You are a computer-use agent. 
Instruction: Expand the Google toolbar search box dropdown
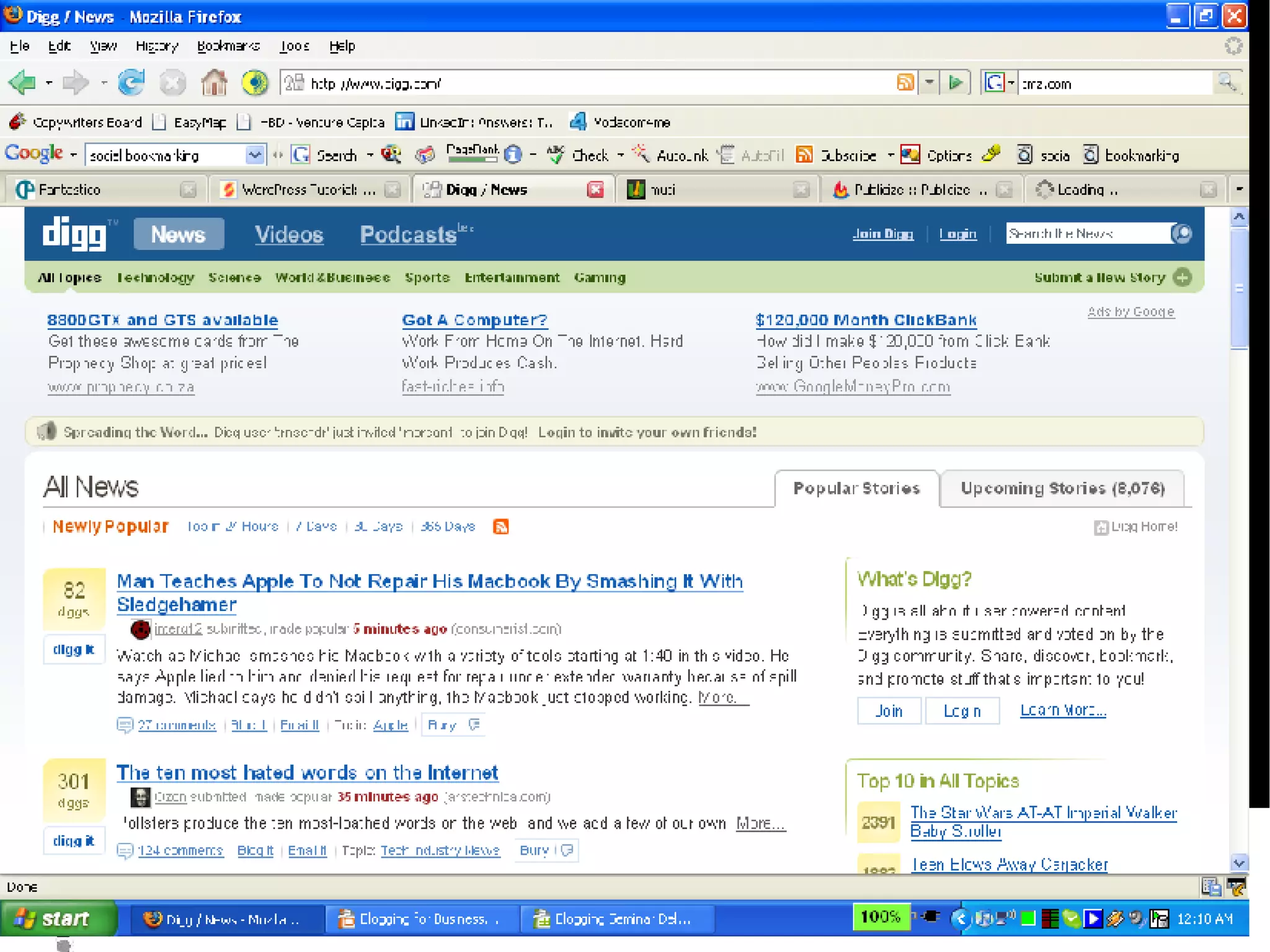(254, 155)
